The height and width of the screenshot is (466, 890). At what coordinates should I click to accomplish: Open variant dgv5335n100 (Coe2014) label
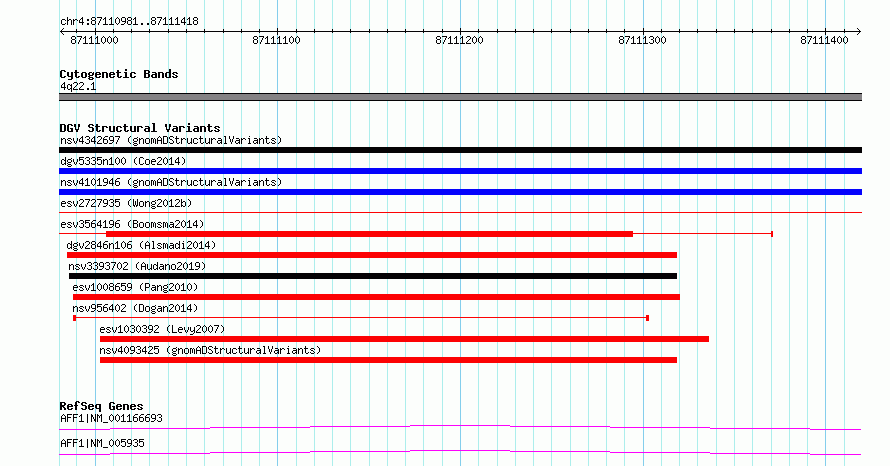(123, 161)
